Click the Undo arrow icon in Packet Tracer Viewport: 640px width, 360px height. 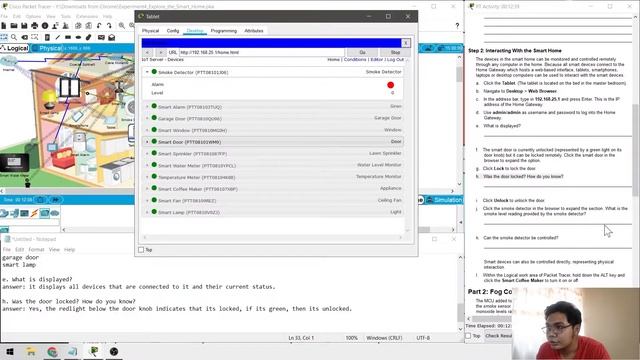(99, 26)
